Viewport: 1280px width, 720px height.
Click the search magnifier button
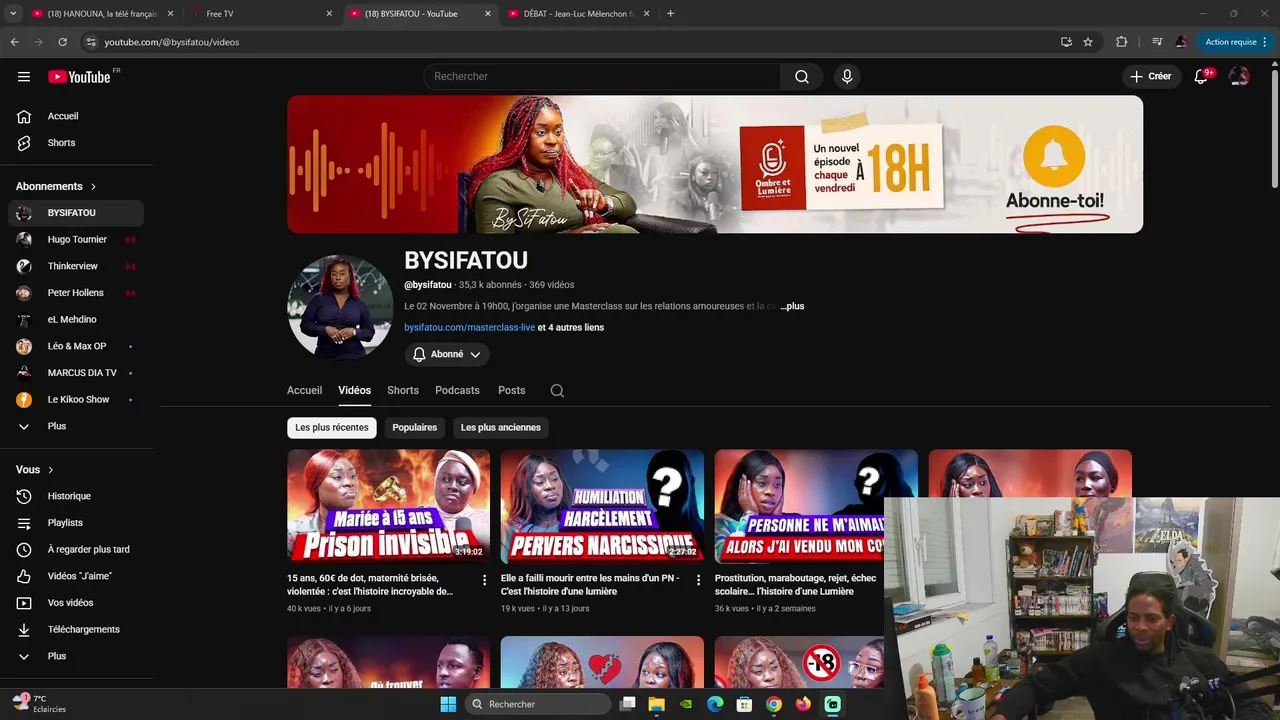[x=802, y=77]
